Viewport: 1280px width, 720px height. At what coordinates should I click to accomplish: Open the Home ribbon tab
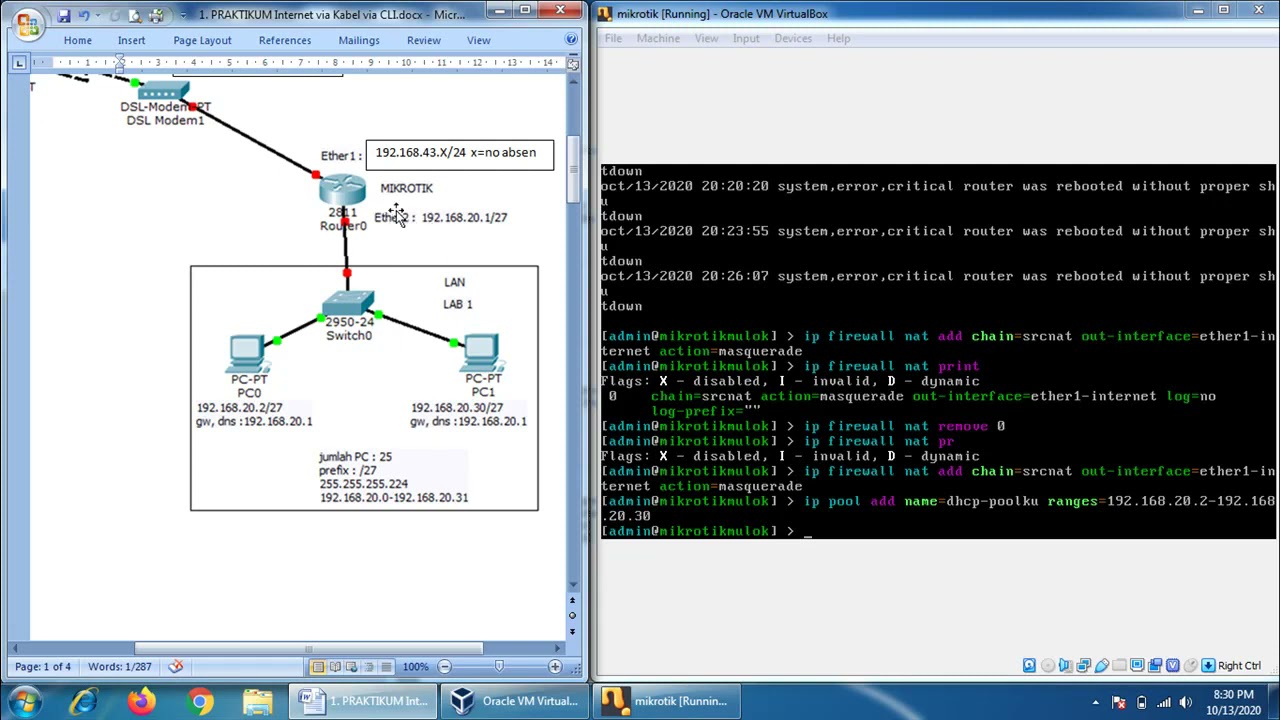(77, 40)
